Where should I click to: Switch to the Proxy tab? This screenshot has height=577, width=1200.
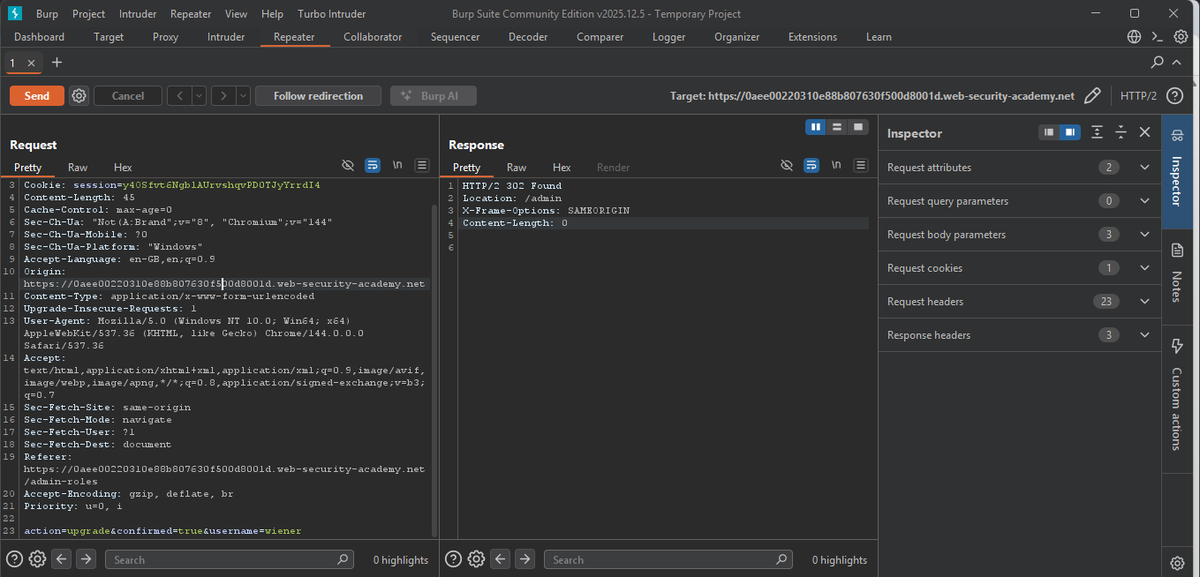[165, 37]
